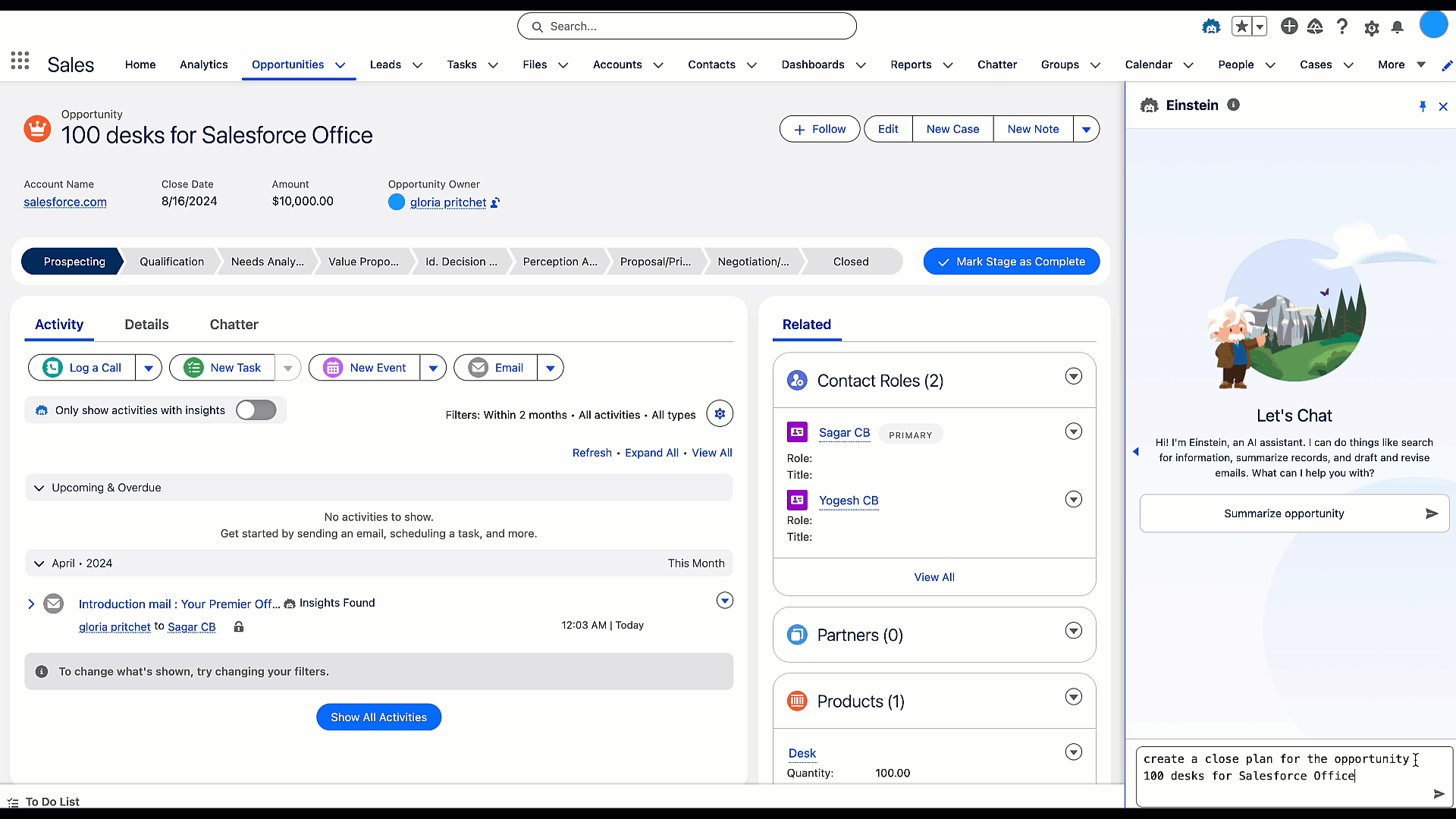The image size is (1456, 819).
Task: Collapse the Upcoming & Overdue section
Action: coord(39,488)
